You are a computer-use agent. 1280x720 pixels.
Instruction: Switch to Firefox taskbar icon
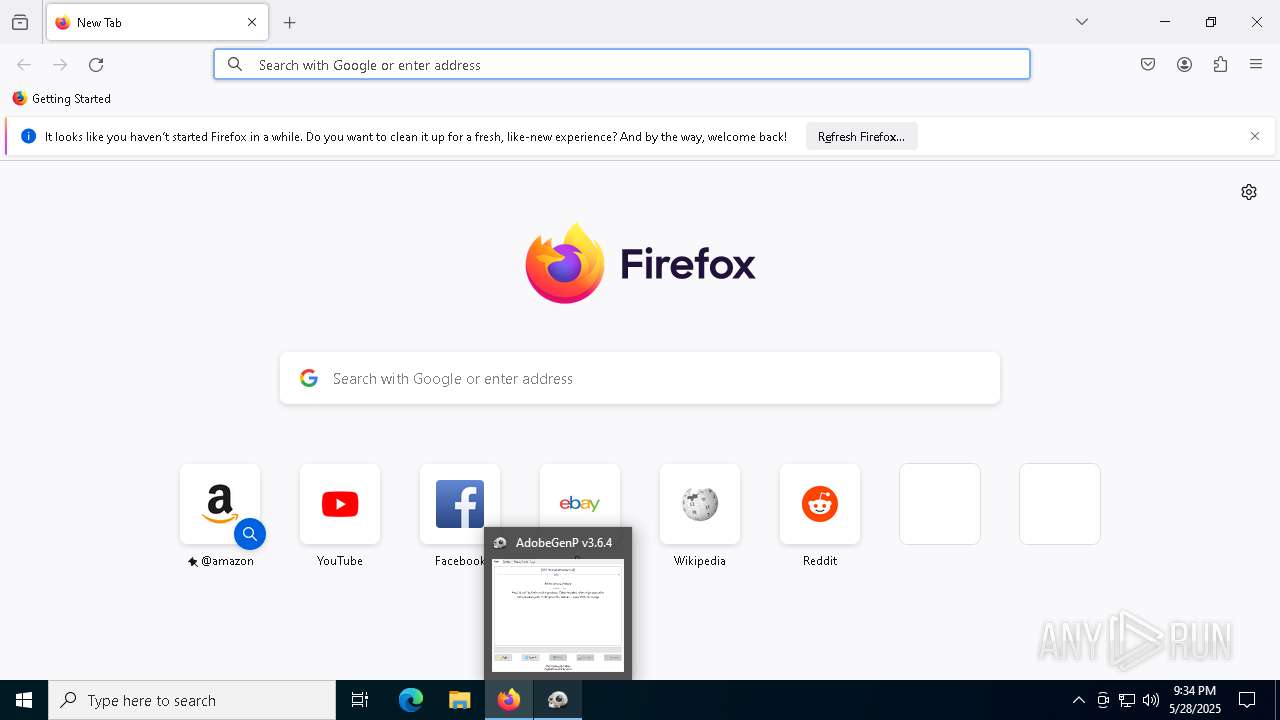click(x=509, y=700)
